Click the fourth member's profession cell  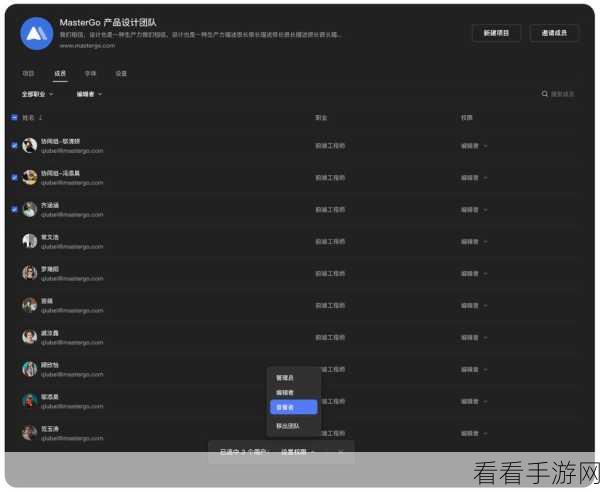[330, 242]
